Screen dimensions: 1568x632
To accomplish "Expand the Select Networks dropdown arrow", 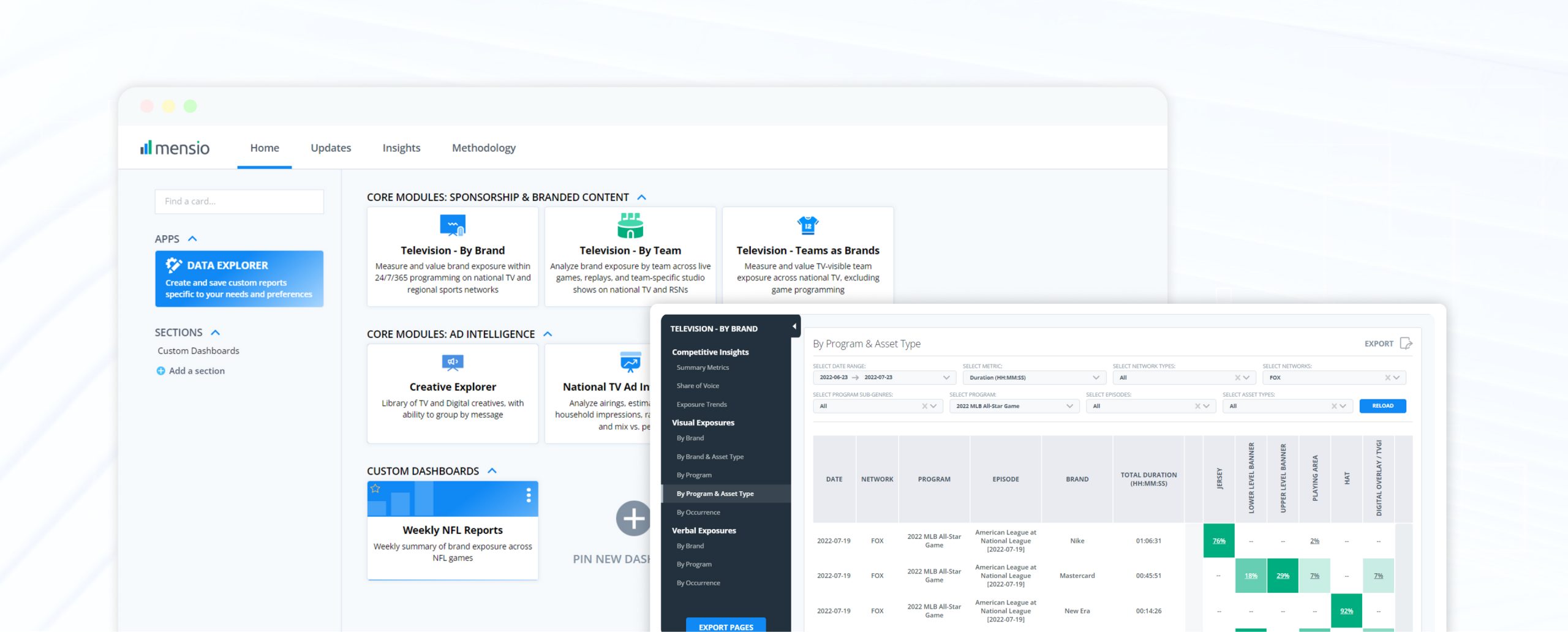I will tap(1397, 378).
